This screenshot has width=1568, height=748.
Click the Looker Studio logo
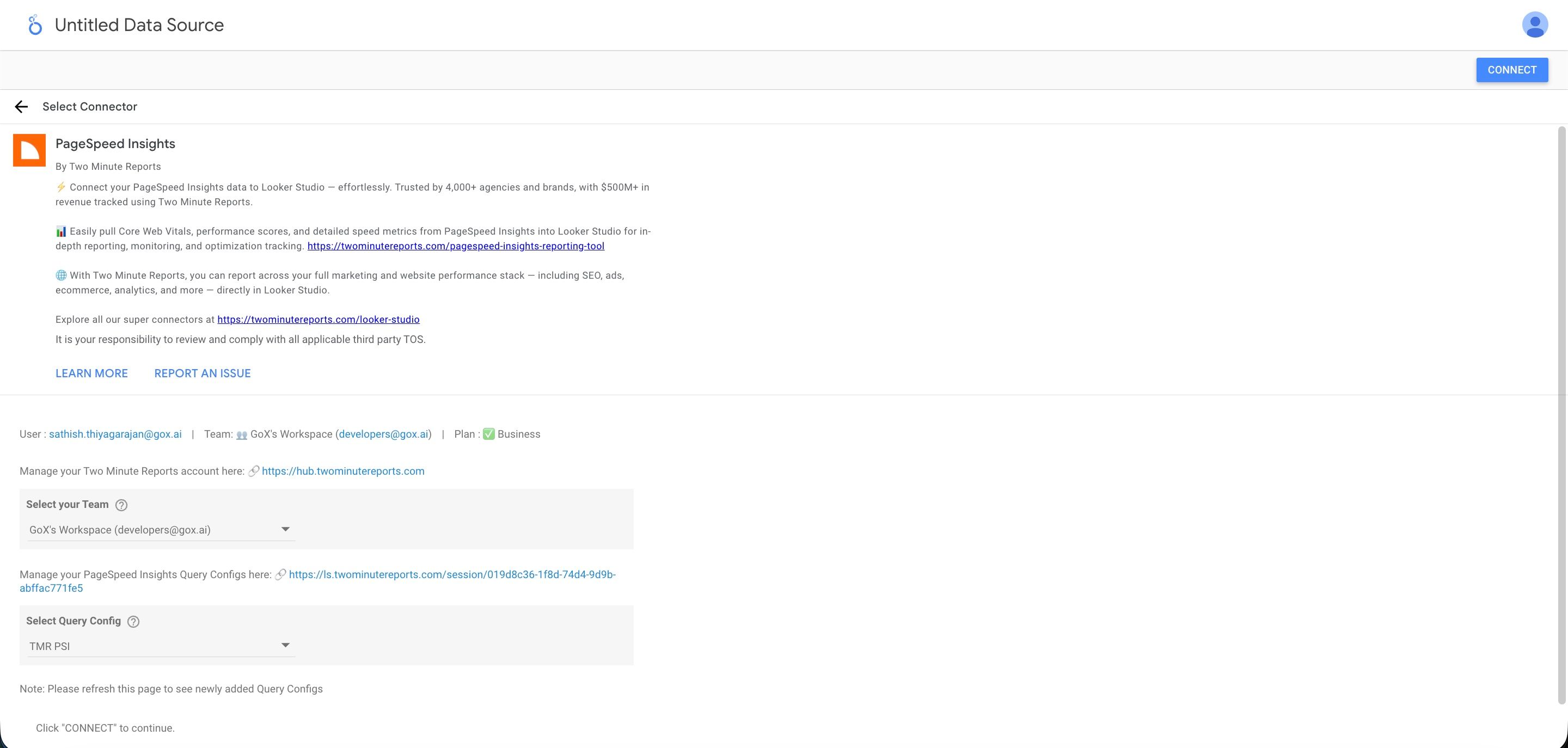35,25
